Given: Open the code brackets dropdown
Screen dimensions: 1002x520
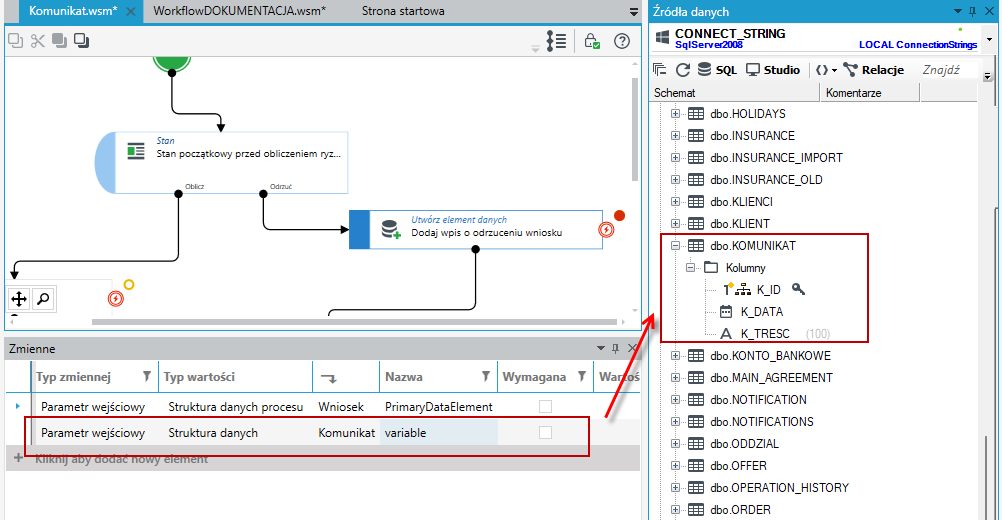Looking at the screenshot, I should tap(826, 70).
